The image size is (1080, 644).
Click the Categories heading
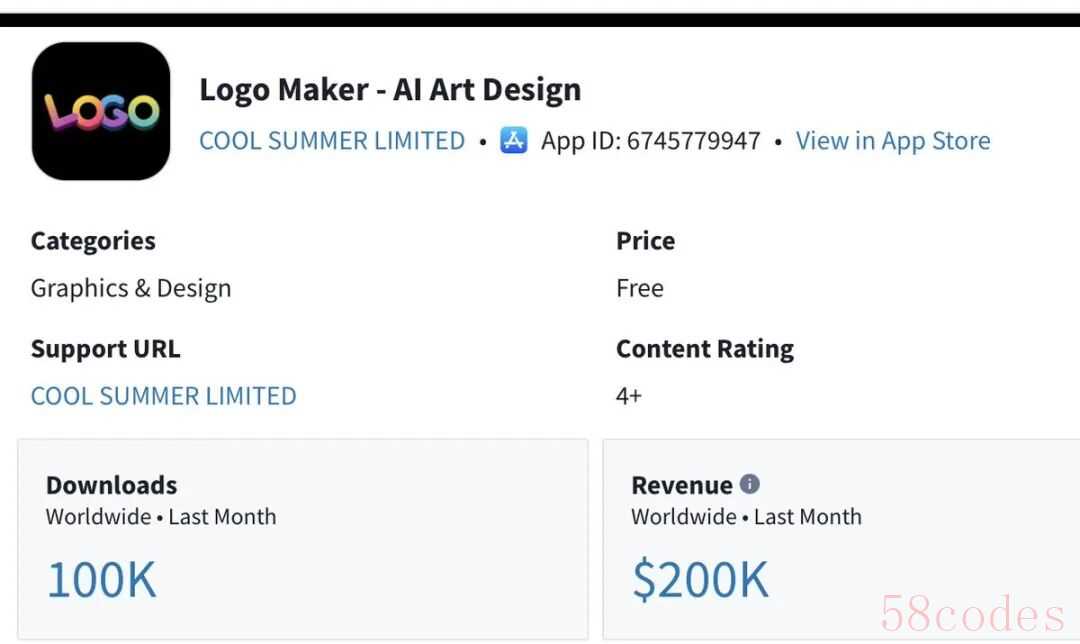(93, 241)
